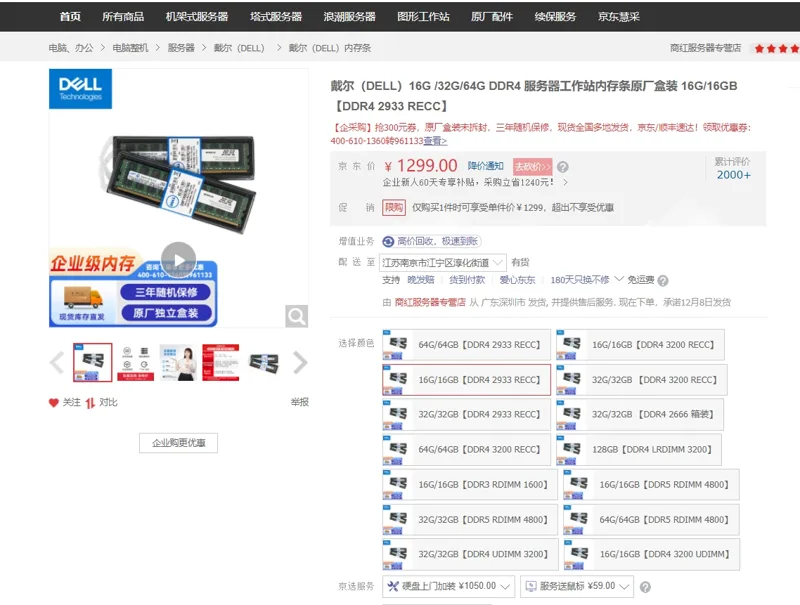800x605 pixels.
Task: Click 货到付款 support link
Action: coord(467,280)
